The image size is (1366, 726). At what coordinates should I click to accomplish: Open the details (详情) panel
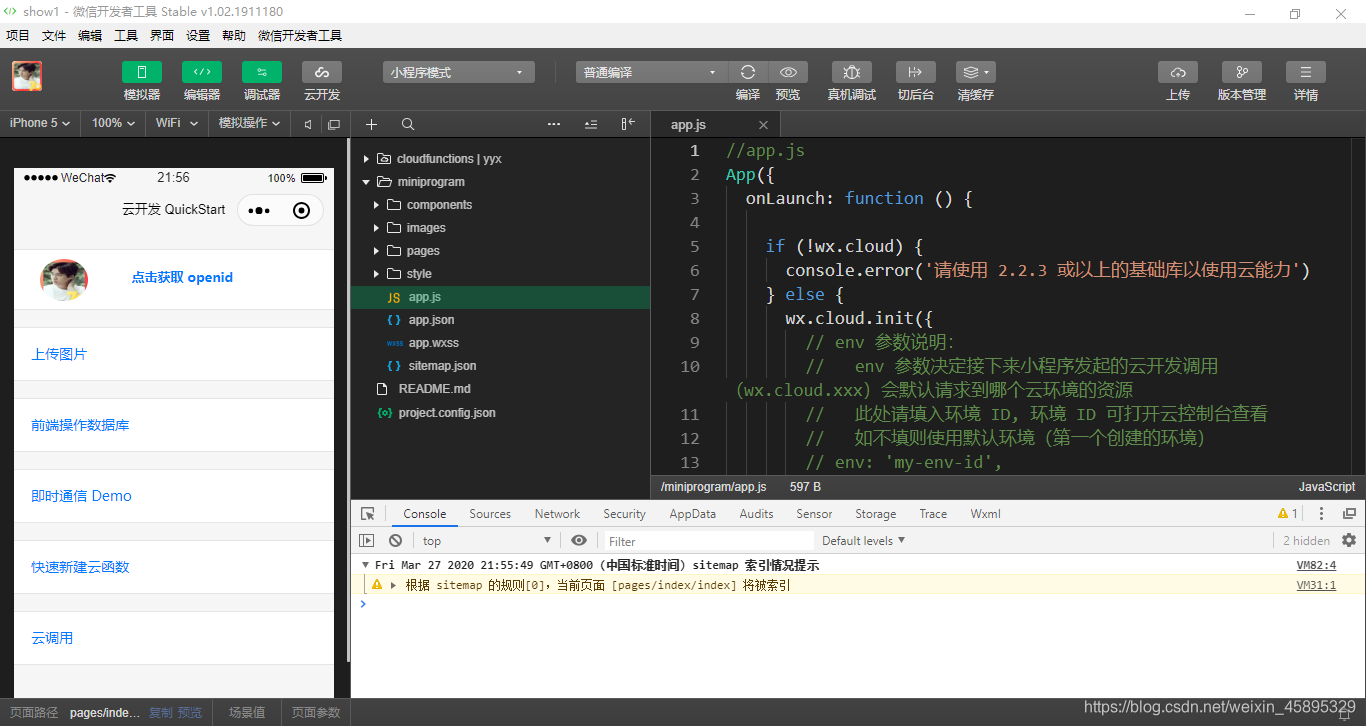coord(1306,72)
